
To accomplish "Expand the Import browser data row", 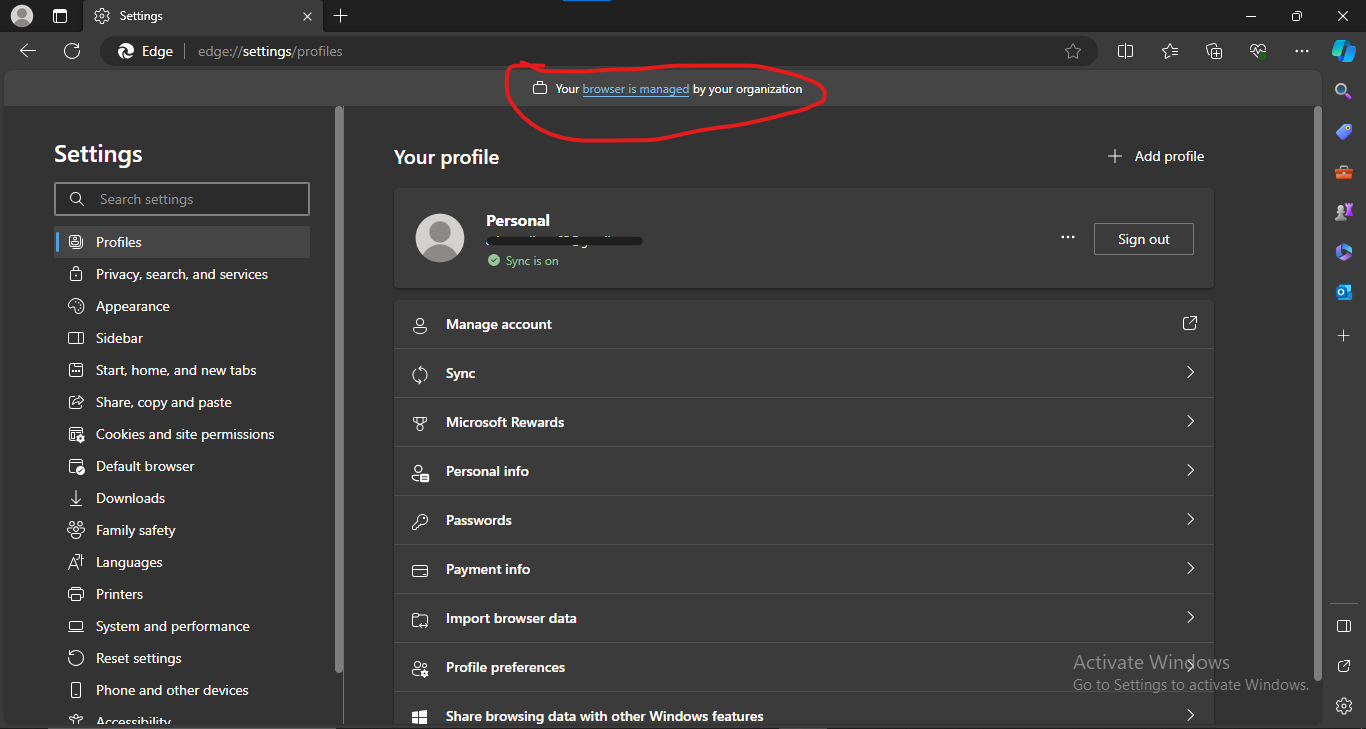I will pyautogui.click(x=804, y=618).
